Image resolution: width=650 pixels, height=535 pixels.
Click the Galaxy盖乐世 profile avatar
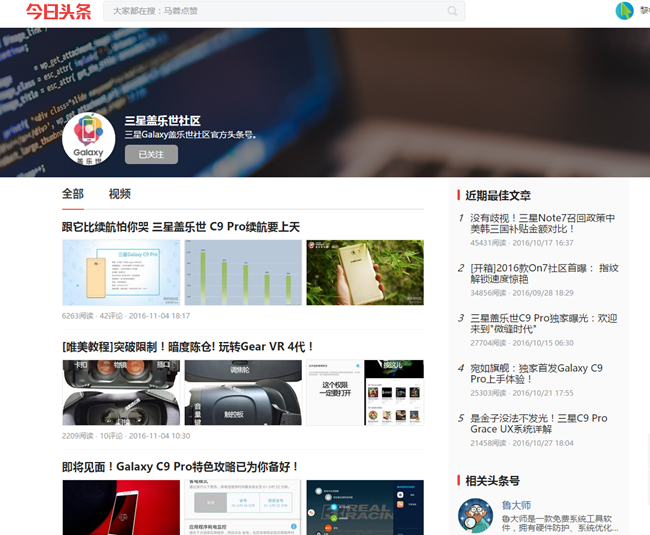coord(89,141)
